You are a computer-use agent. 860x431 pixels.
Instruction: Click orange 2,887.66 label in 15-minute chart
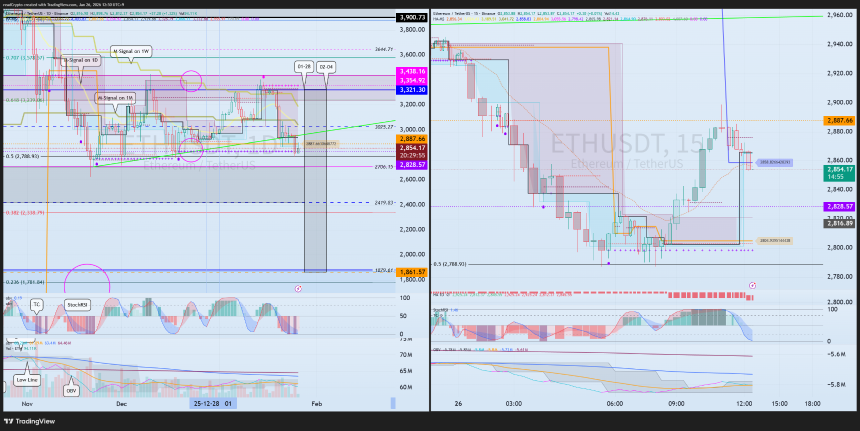[839, 120]
